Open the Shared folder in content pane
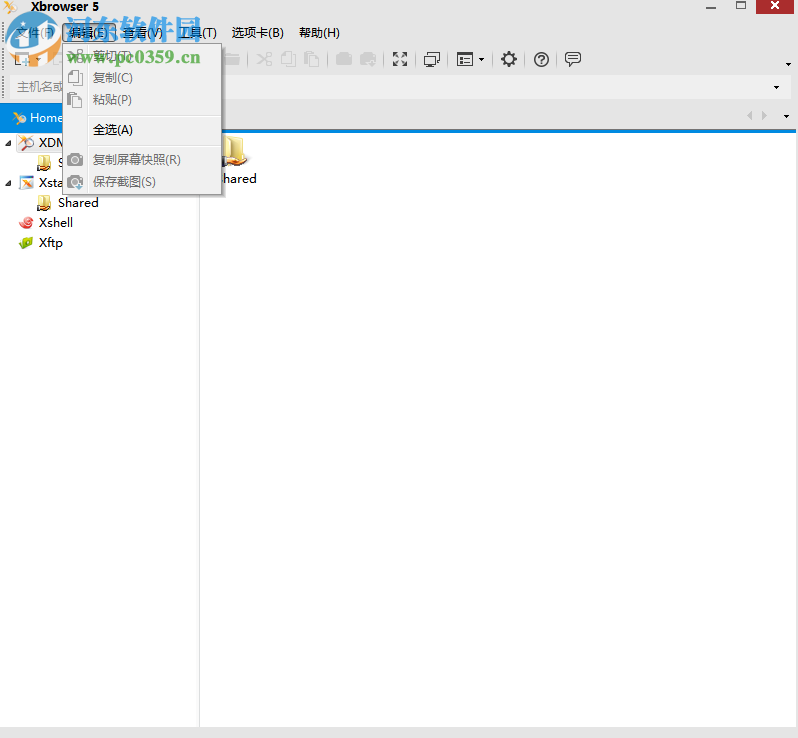The height and width of the screenshot is (738, 798). click(x=237, y=160)
